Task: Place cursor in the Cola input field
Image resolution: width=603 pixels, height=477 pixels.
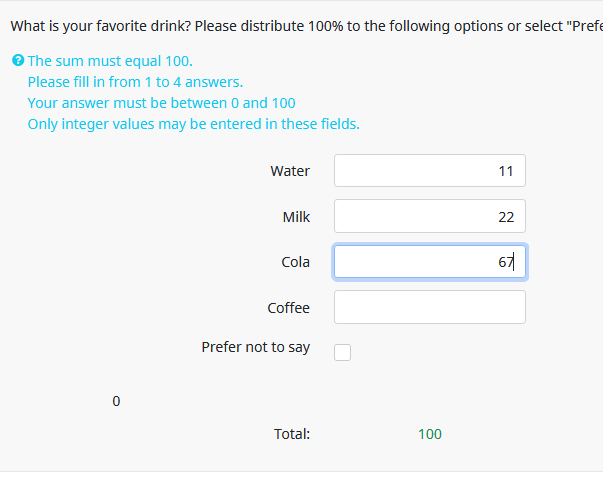Action: coord(429,262)
